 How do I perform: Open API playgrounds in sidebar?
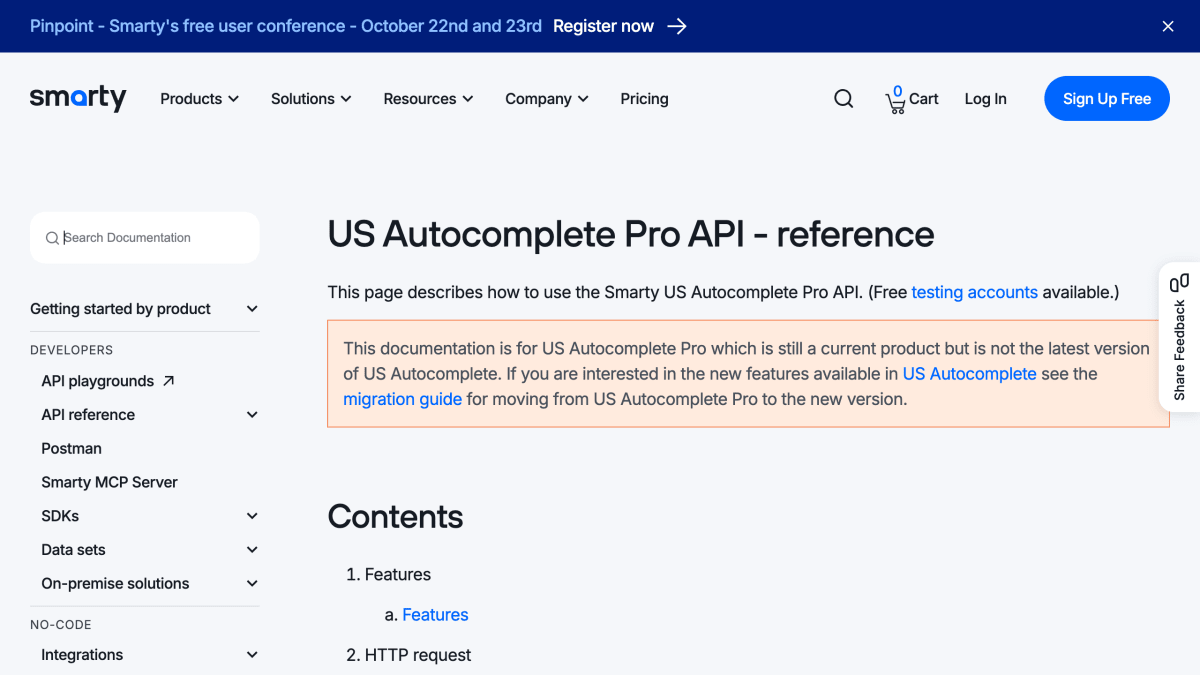97,381
